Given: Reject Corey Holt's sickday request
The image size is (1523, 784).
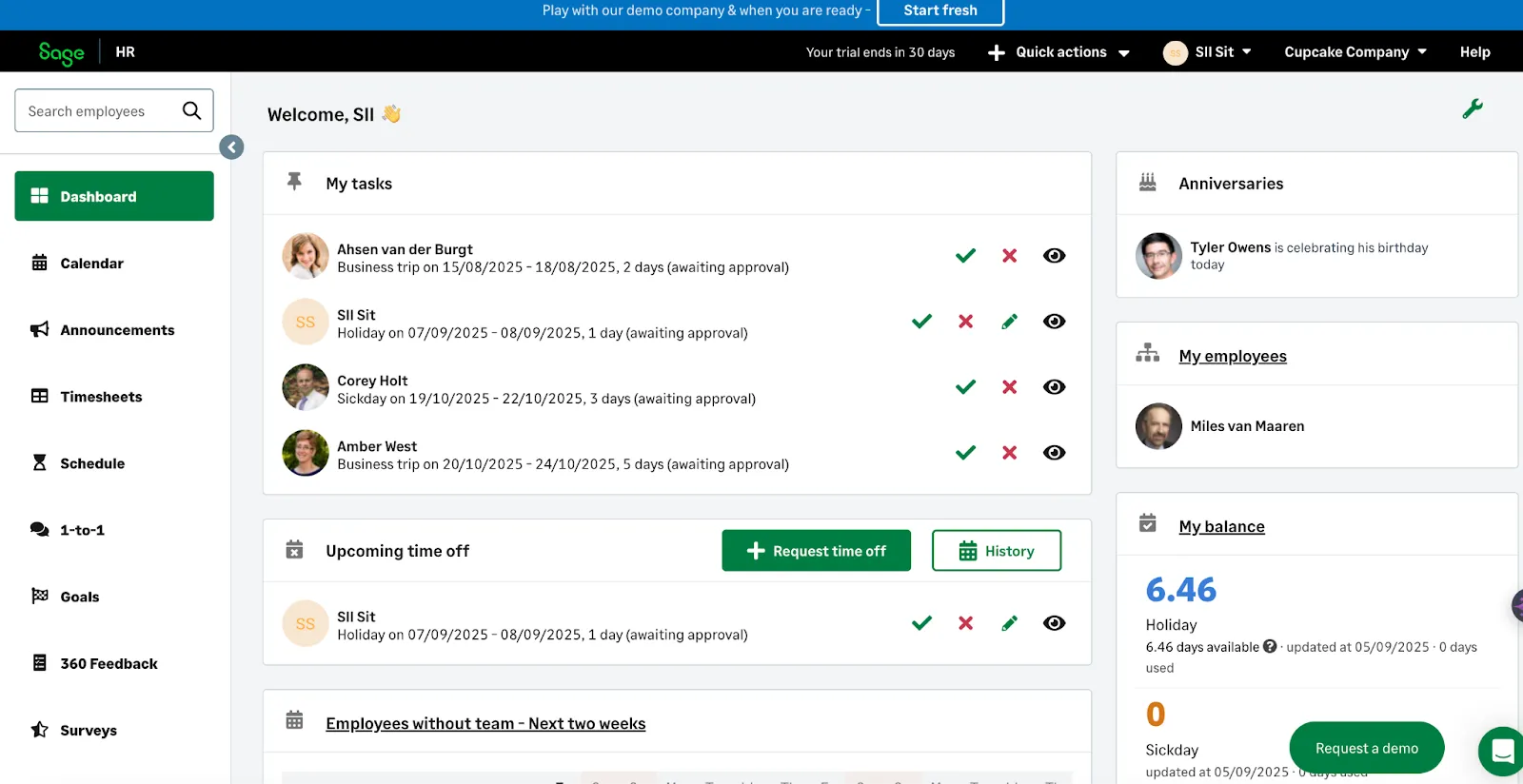Looking at the screenshot, I should [1009, 386].
